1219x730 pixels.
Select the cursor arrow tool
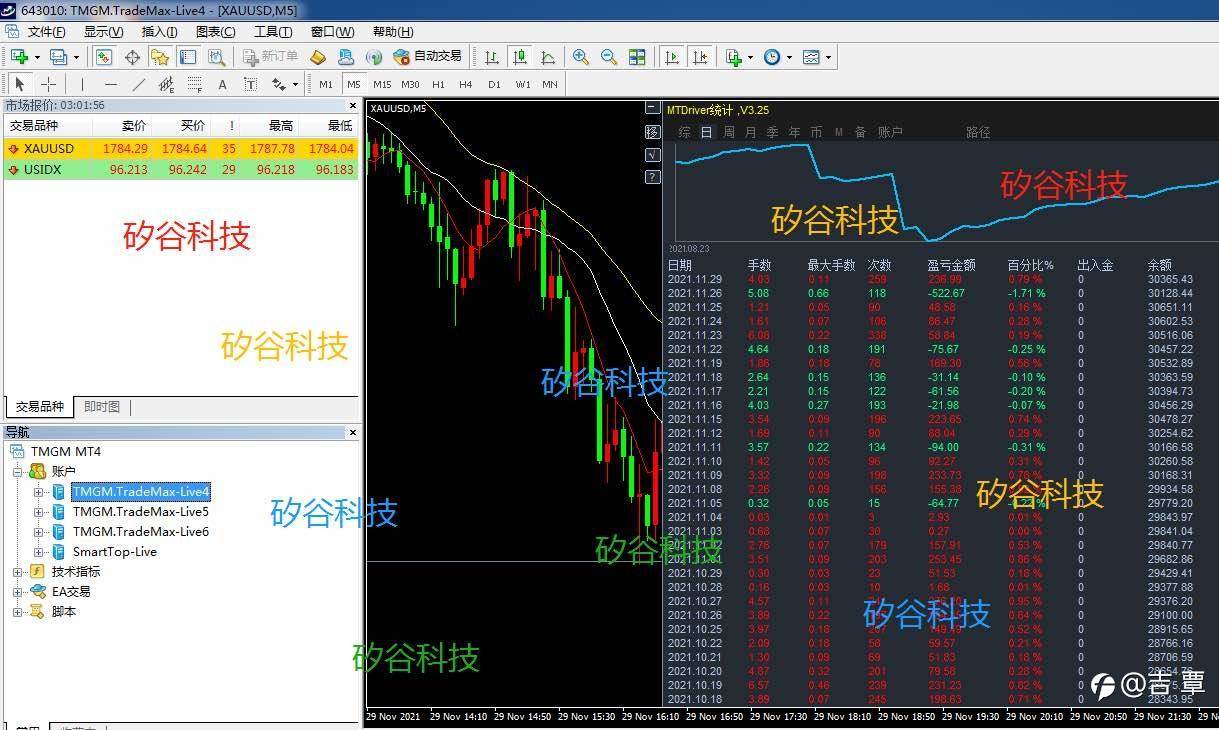(x=19, y=84)
